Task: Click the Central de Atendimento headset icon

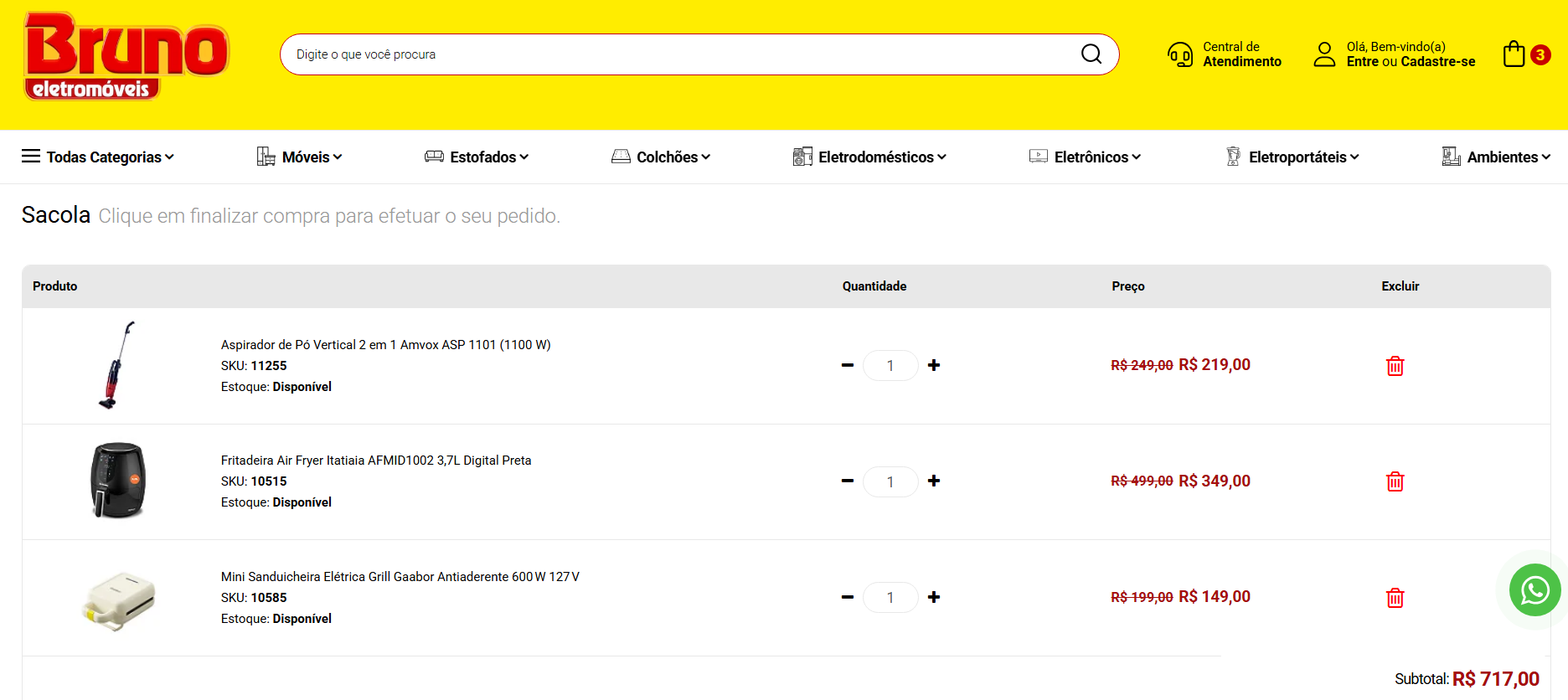Action: [1180, 55]
